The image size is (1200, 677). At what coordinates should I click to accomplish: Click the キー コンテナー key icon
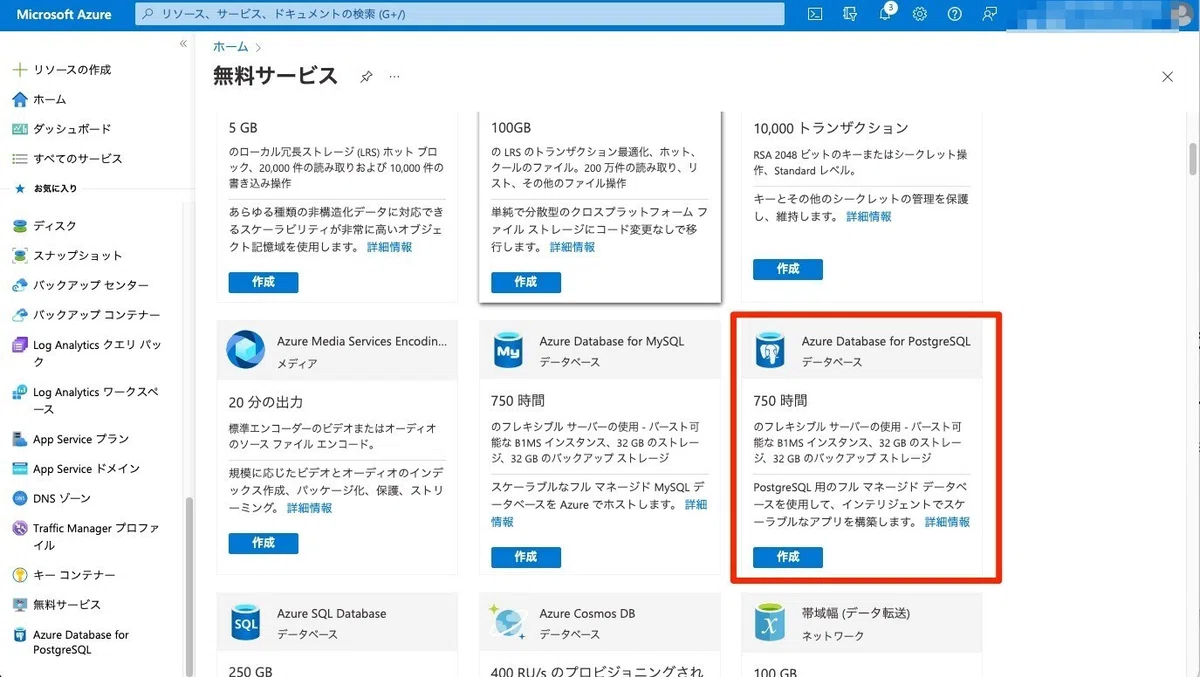(19, 575)
